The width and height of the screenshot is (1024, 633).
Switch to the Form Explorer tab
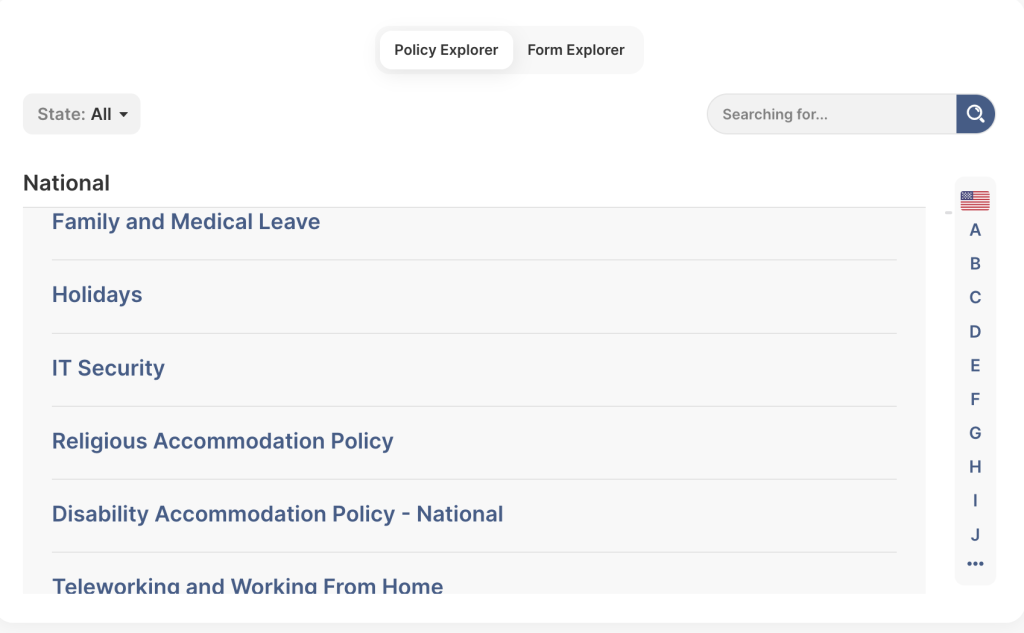(576, 50)
